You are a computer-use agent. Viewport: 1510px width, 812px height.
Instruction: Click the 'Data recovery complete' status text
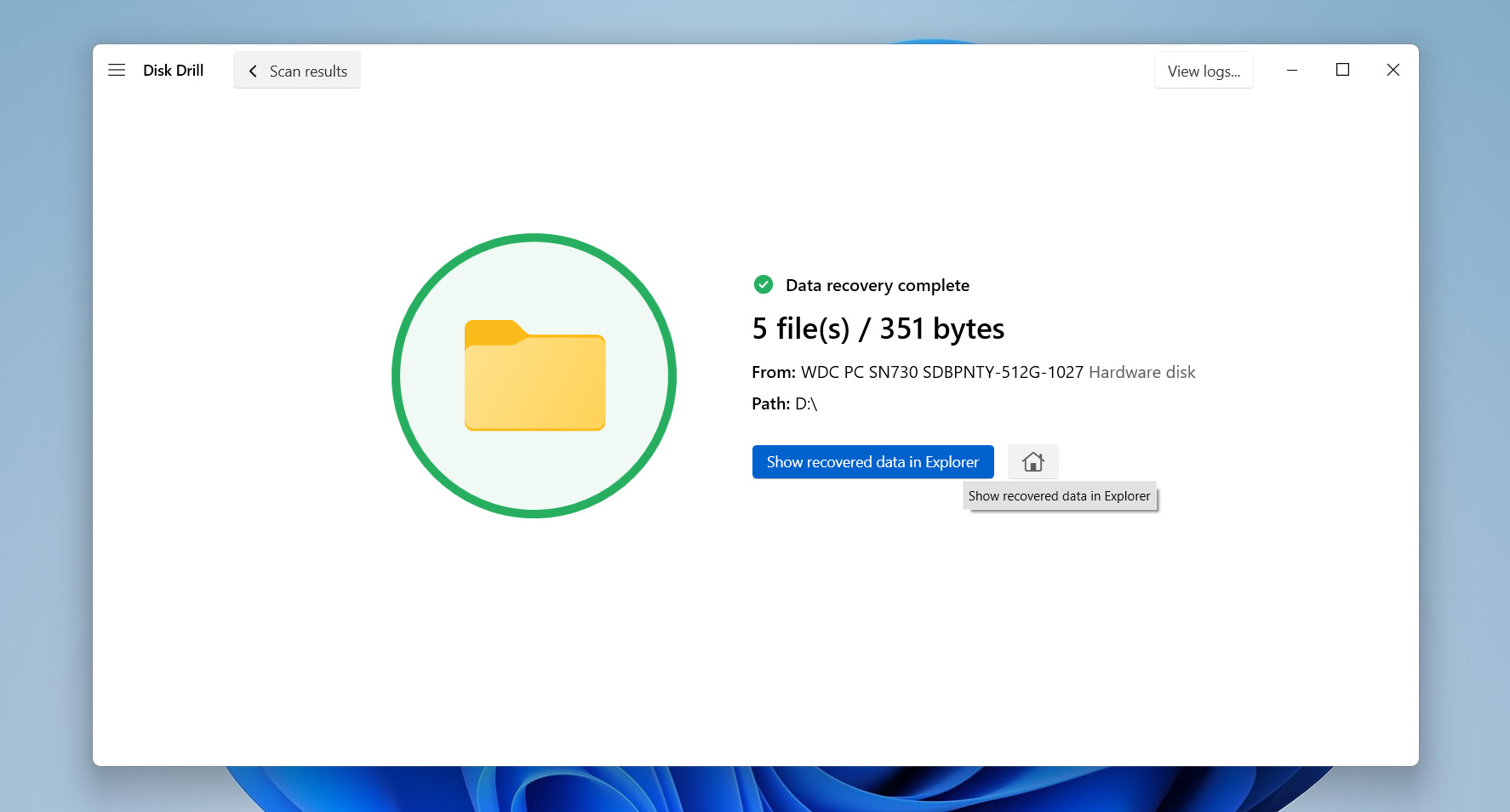878,286
